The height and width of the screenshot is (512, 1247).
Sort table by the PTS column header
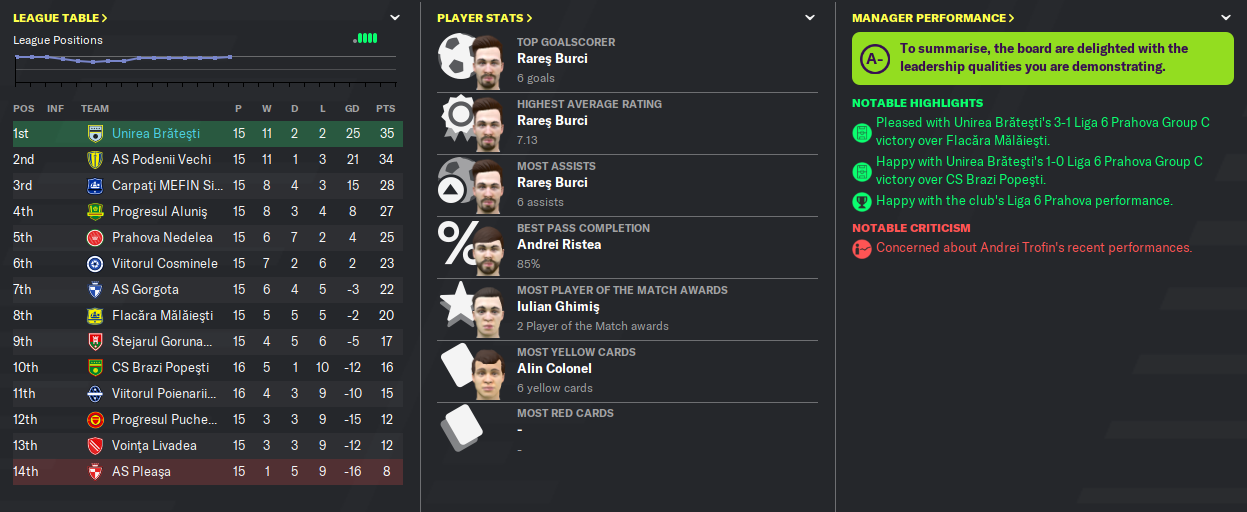[x=385, y=108]
